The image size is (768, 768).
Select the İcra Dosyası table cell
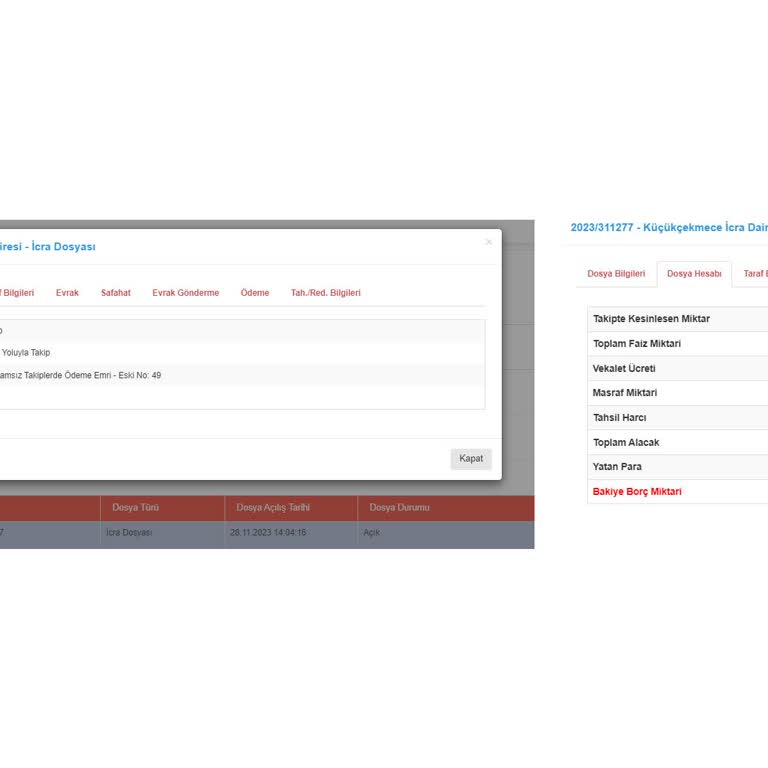(x=163, y=533)
